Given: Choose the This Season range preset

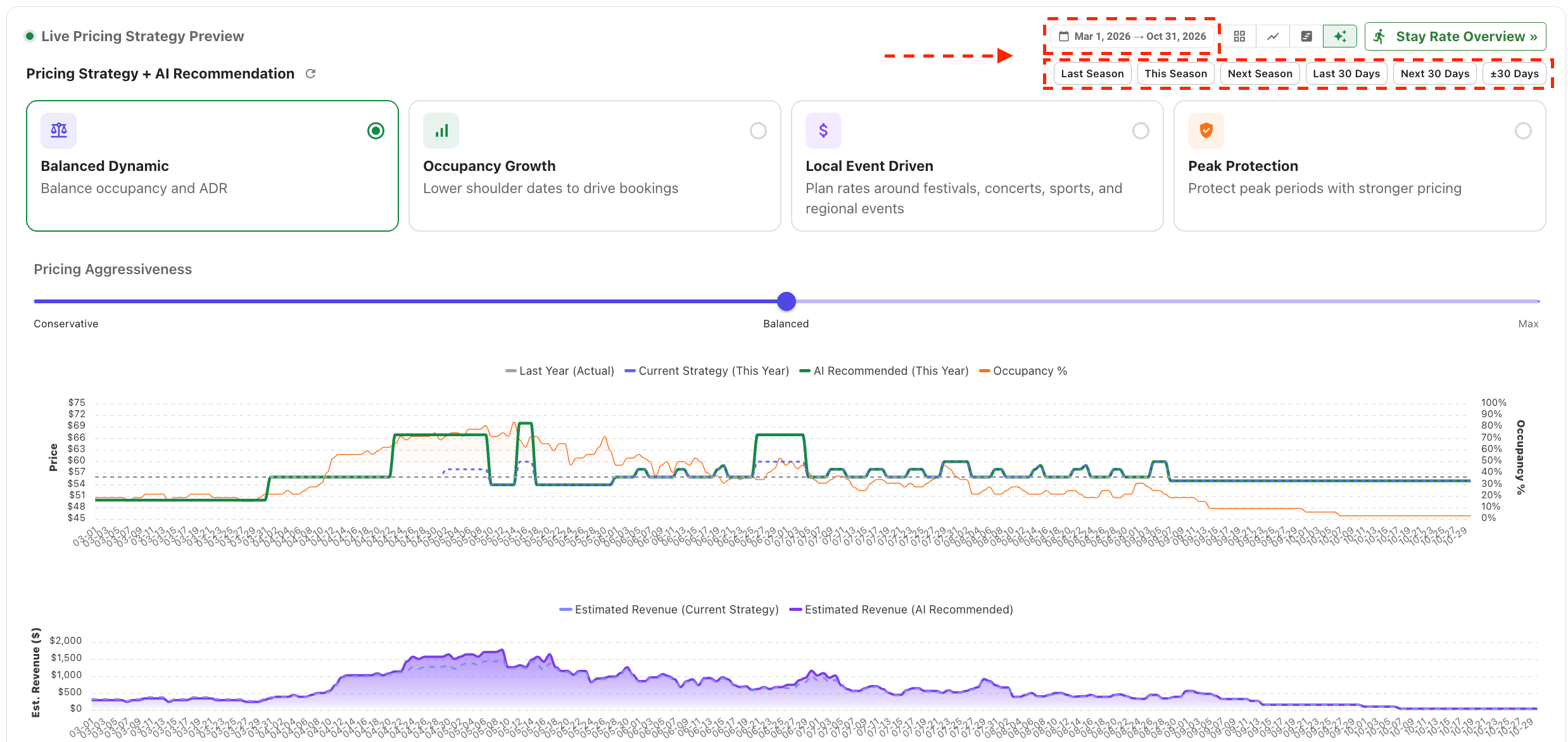Looking at the screenshot, I should [x=1176, y=73].
